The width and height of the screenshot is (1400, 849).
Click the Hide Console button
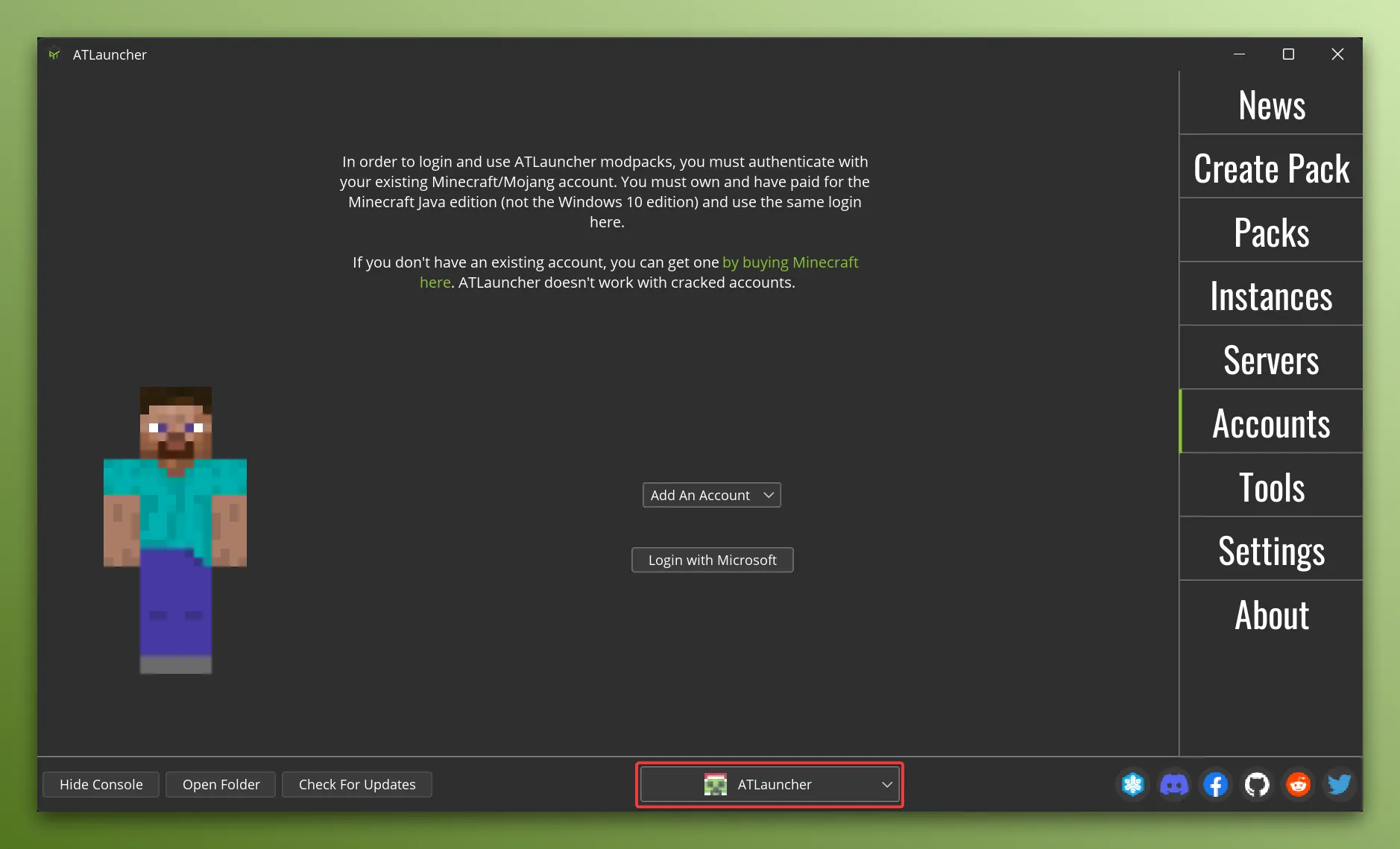click(x=100, y=784)
